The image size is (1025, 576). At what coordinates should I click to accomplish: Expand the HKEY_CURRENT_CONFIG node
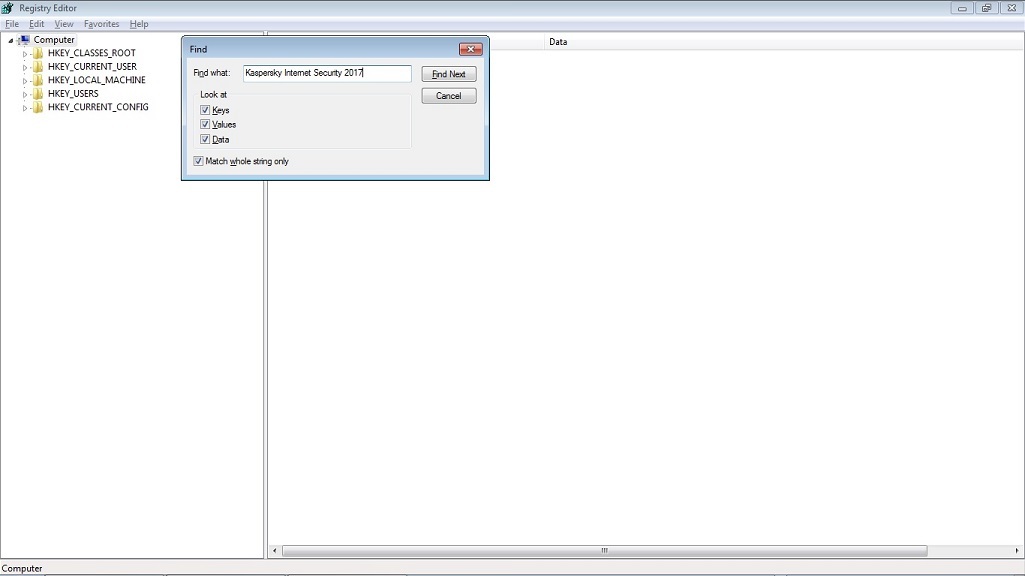point(25,108)
